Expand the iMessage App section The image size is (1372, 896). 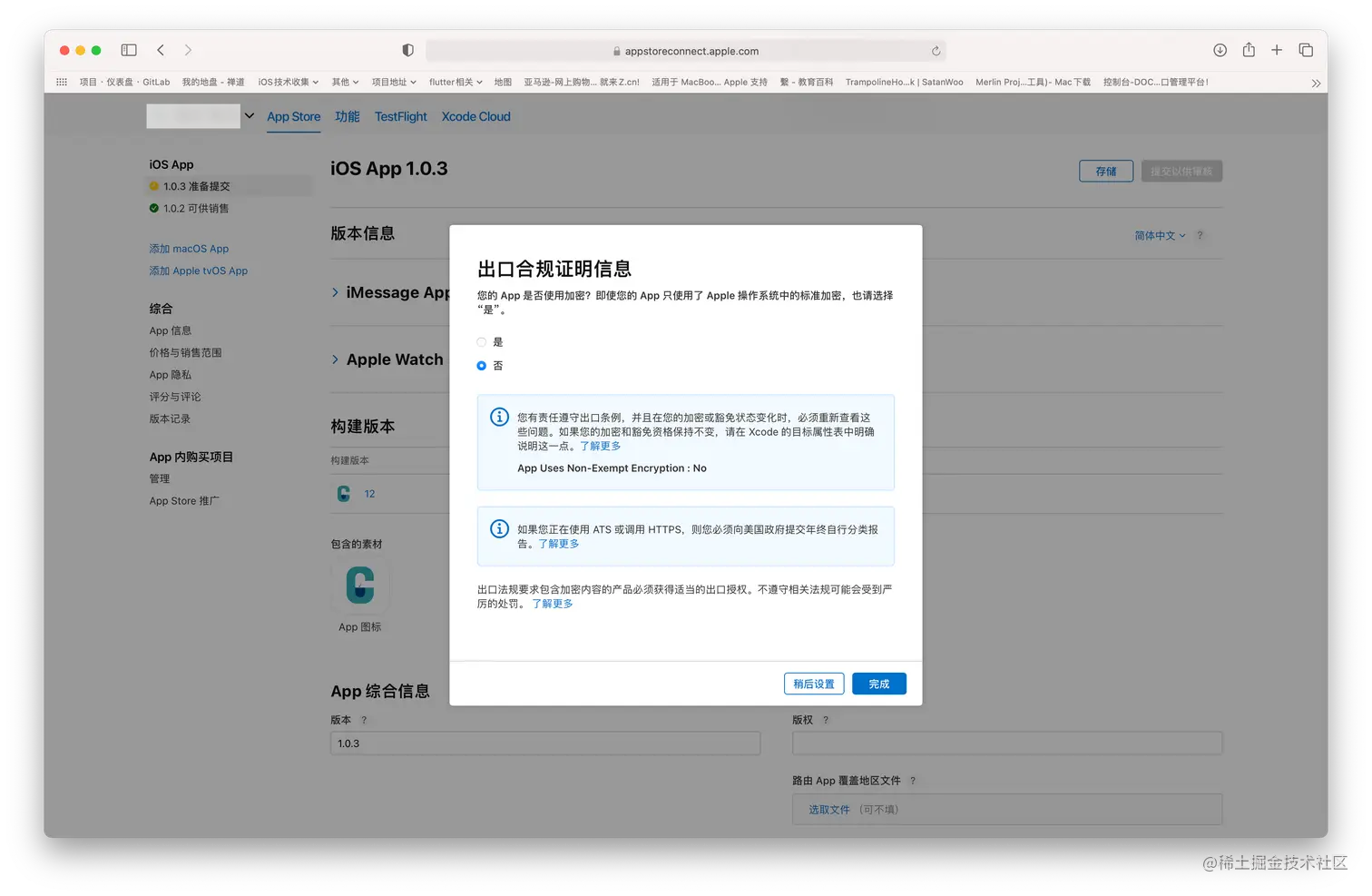tap(335, 292)
